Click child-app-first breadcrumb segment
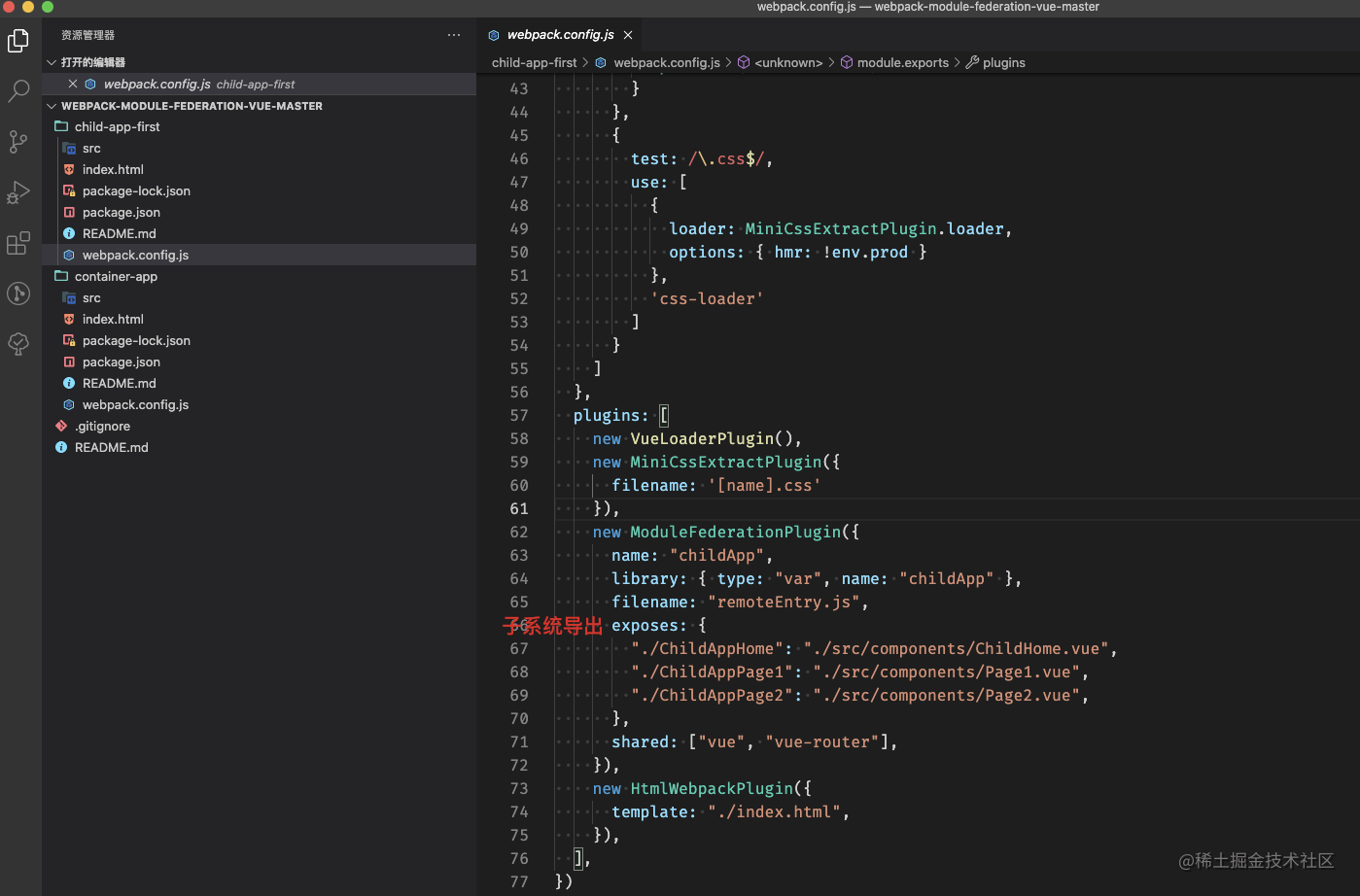The height and width of the screenshot is (896, 1360). [x=534, y=62]
